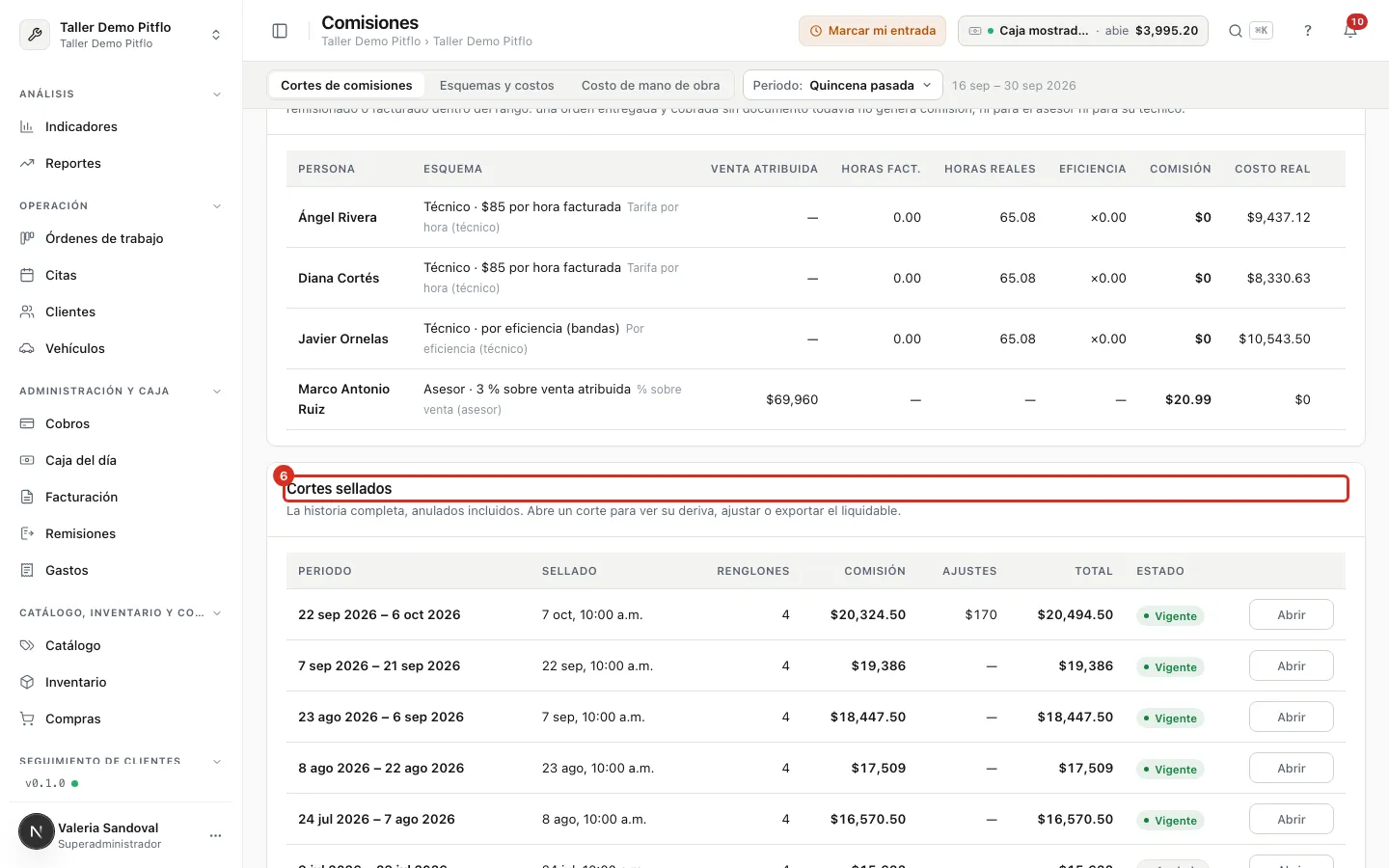Click the Reportes trend icon
Screen dimensions: 1389x868
pos(27,163)
